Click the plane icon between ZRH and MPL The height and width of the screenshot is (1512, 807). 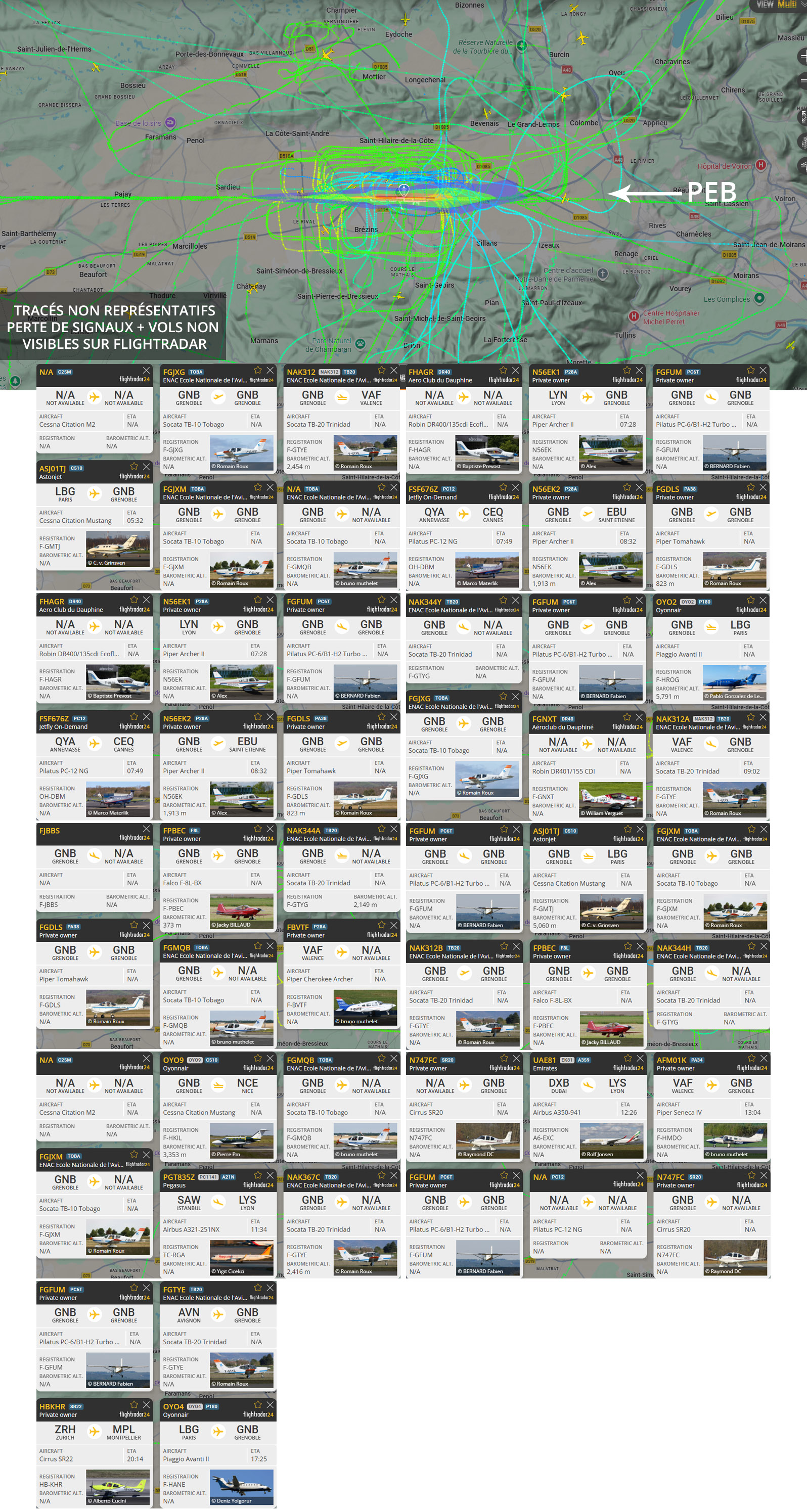click(95, 1431)
